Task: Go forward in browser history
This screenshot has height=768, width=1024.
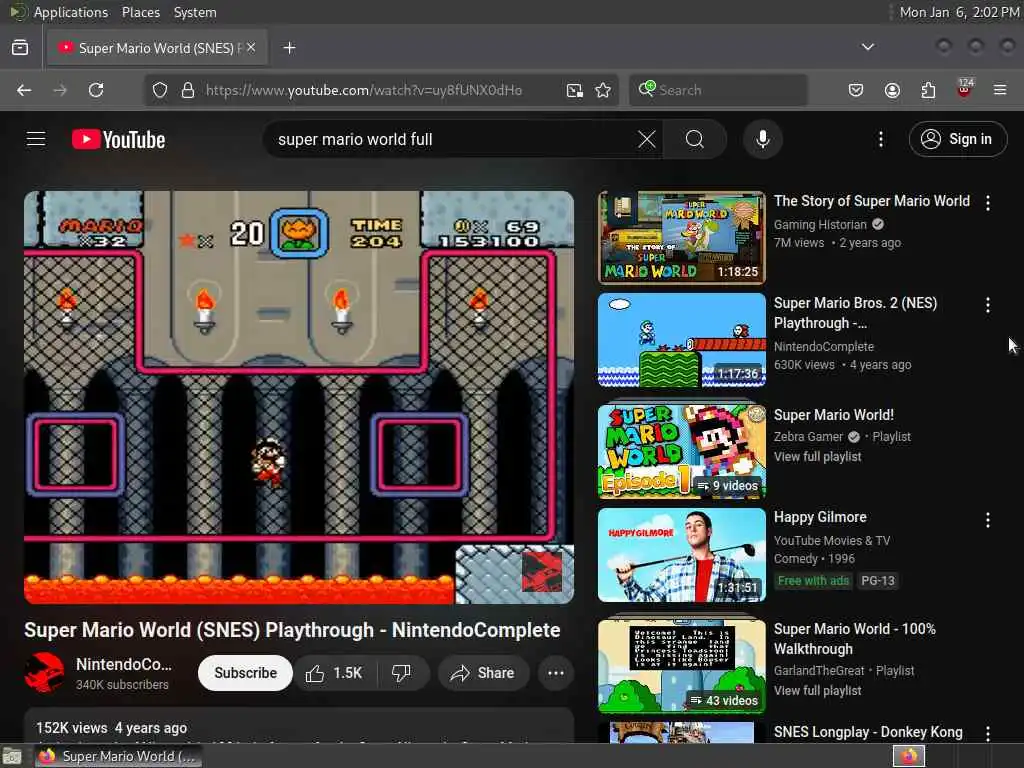Action: pyautogui.click(x=60, y=90)
